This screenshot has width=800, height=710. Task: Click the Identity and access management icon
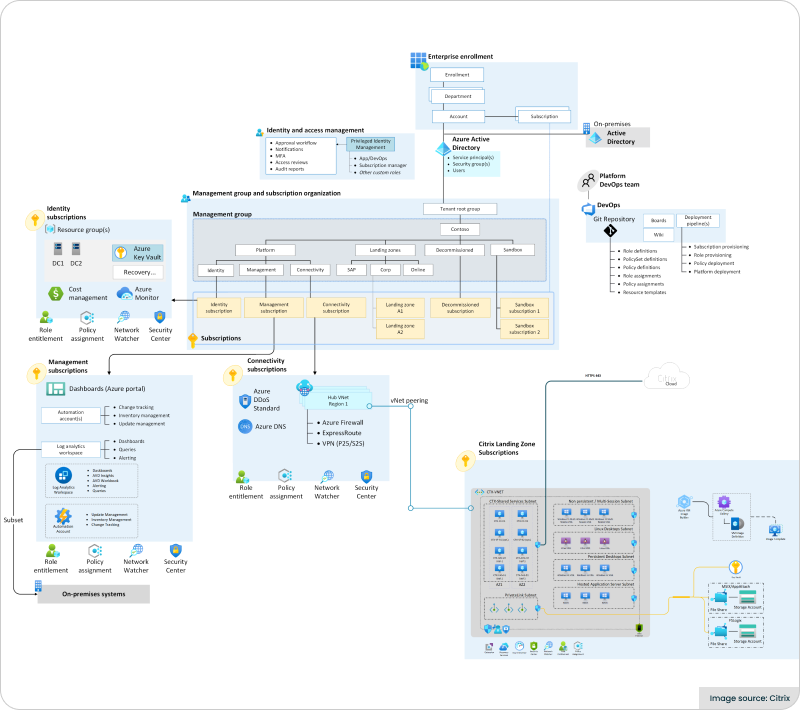pyautogui.click(x=259, y=132)
